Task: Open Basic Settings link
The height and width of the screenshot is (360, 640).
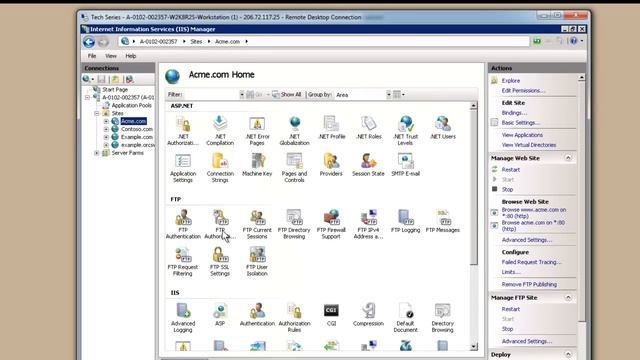Action: pyautogui.click(x=520, y=123)
